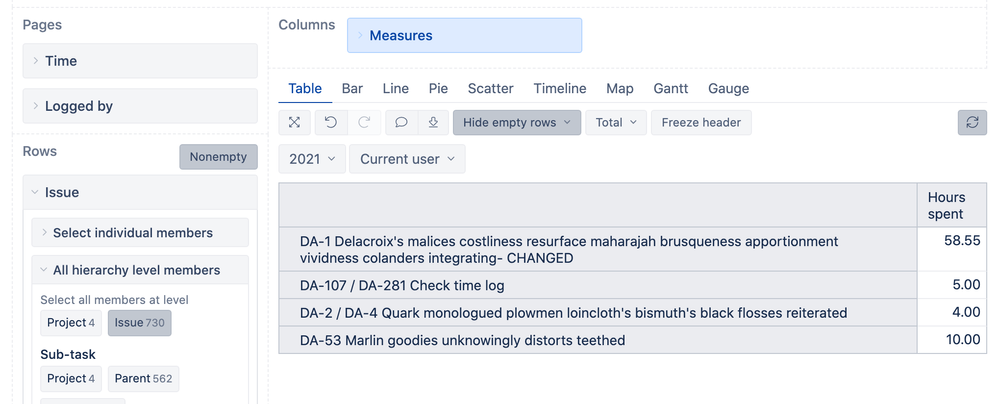Screen dimensions: 998x404
Task: Click the maximize report fullscreen icon
Action: tap(294, 123)
